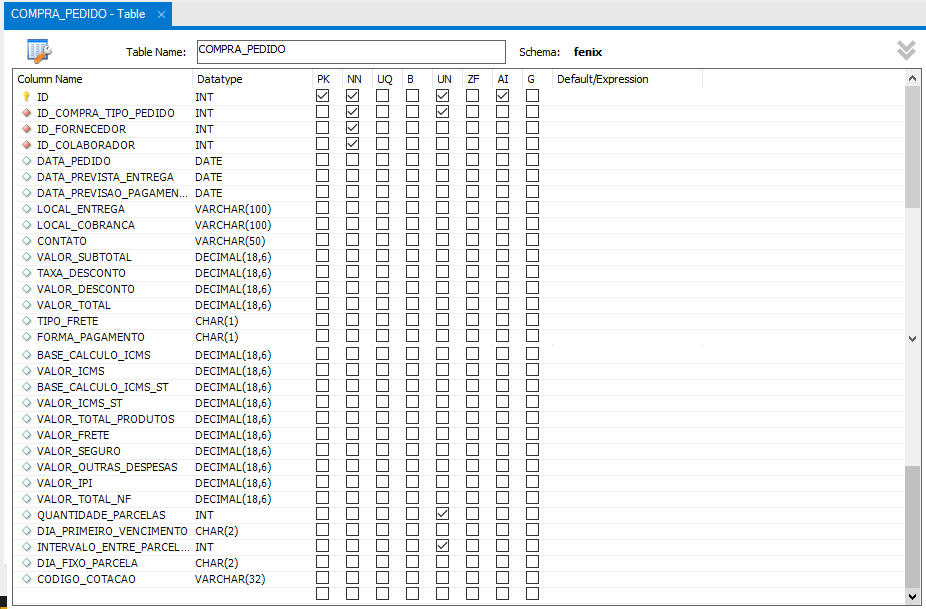Select the DIA_PRIMEIRO_VENCIMENTO column name
The height and width of the screenshot is (609, 926).
[x=112, y=530]
